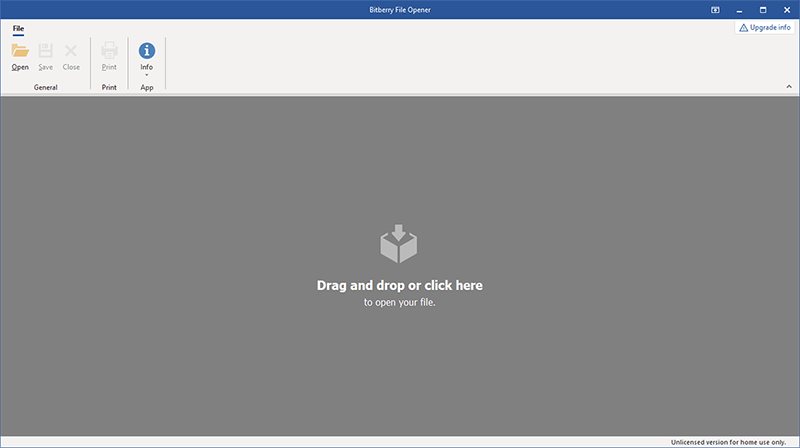
Task: Select the File ribbon tab
Action: pyautogui.click(x=18, y=29)
